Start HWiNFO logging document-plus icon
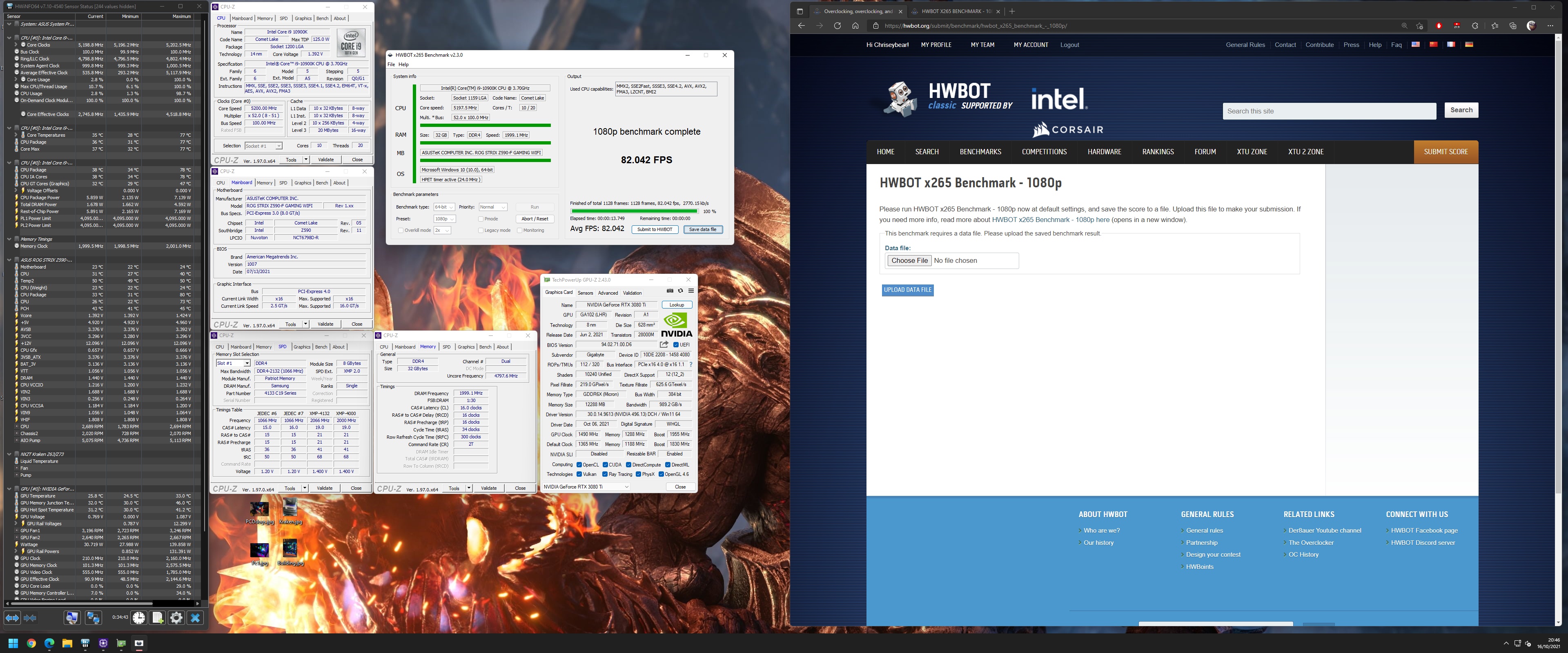The height and width of the screenshot is (653, 1568). coord(158,618)
